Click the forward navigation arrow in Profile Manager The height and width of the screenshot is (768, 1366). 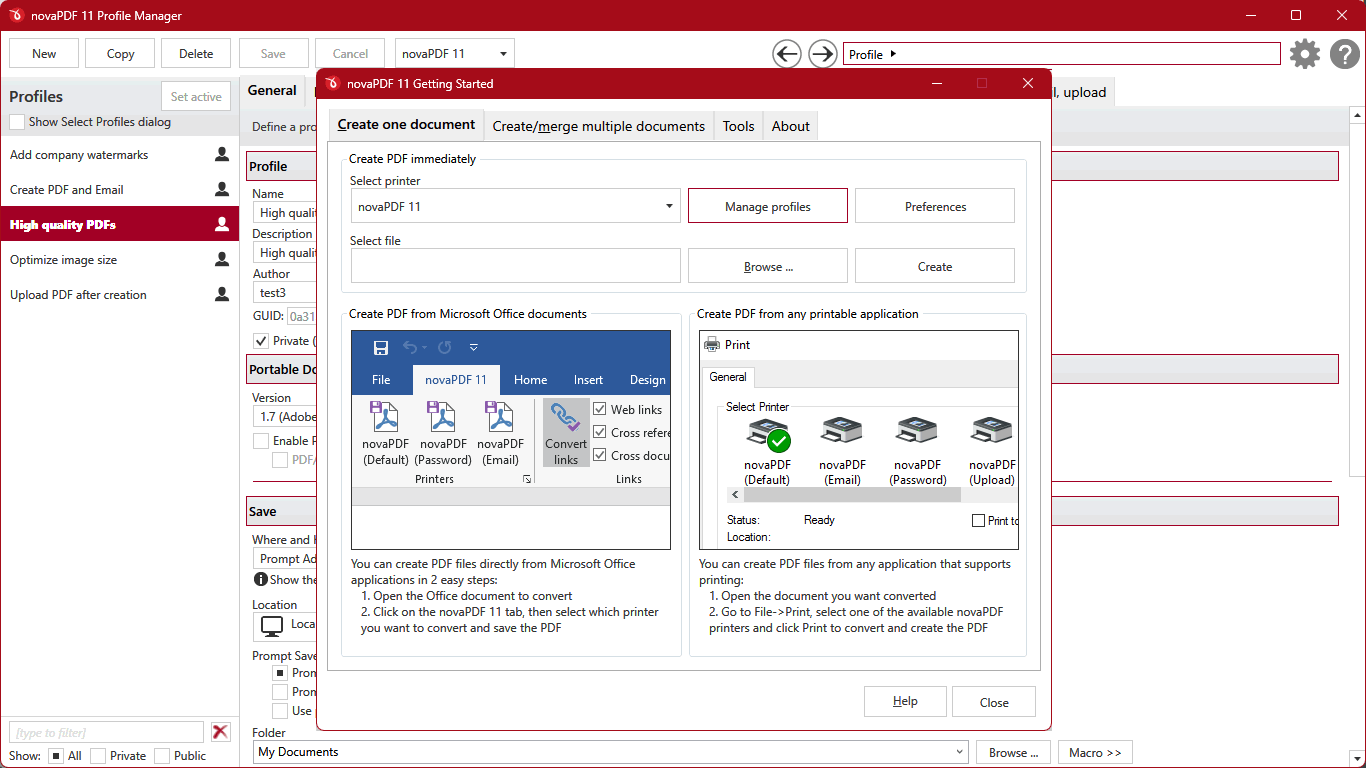(822, 54)
